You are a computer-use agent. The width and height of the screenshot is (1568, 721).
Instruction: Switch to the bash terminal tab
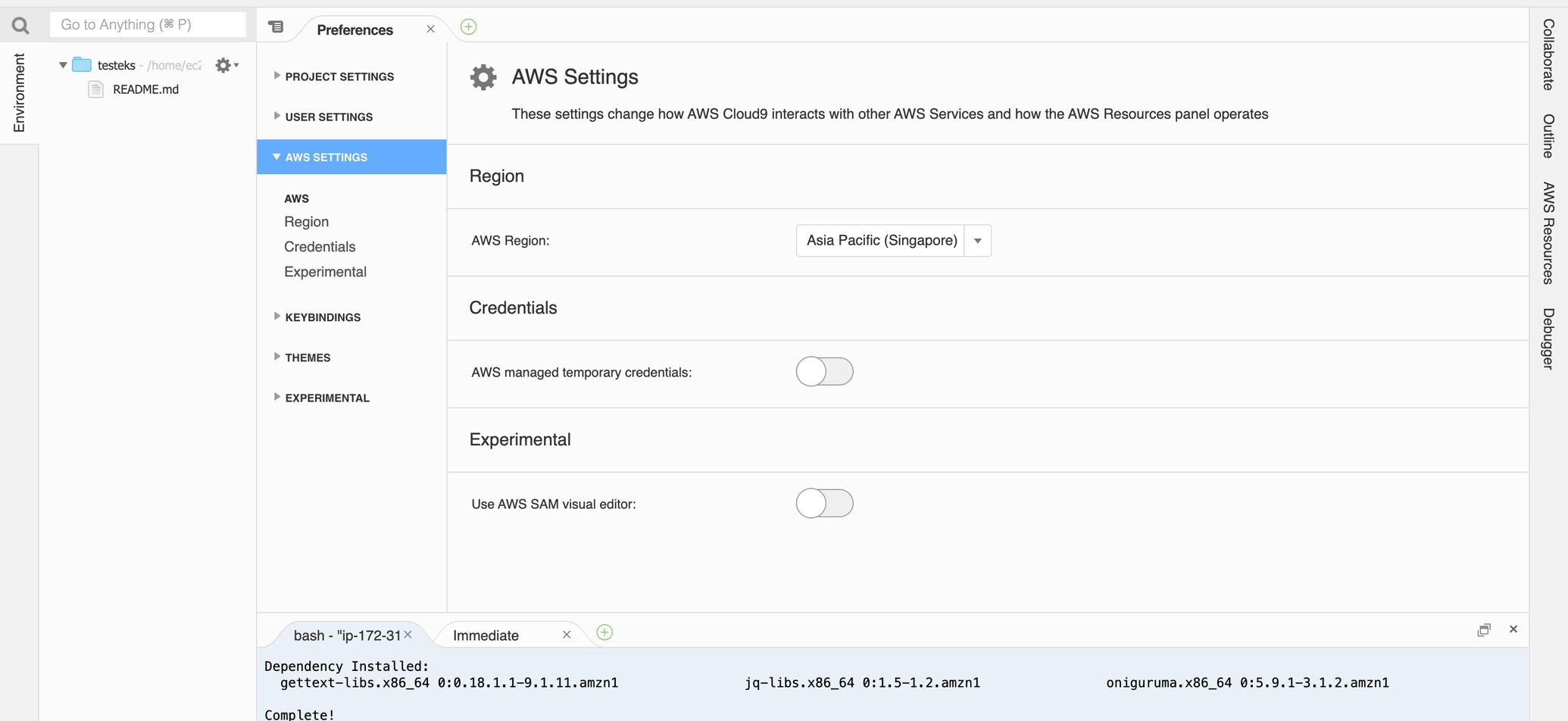tap(346, 635)
